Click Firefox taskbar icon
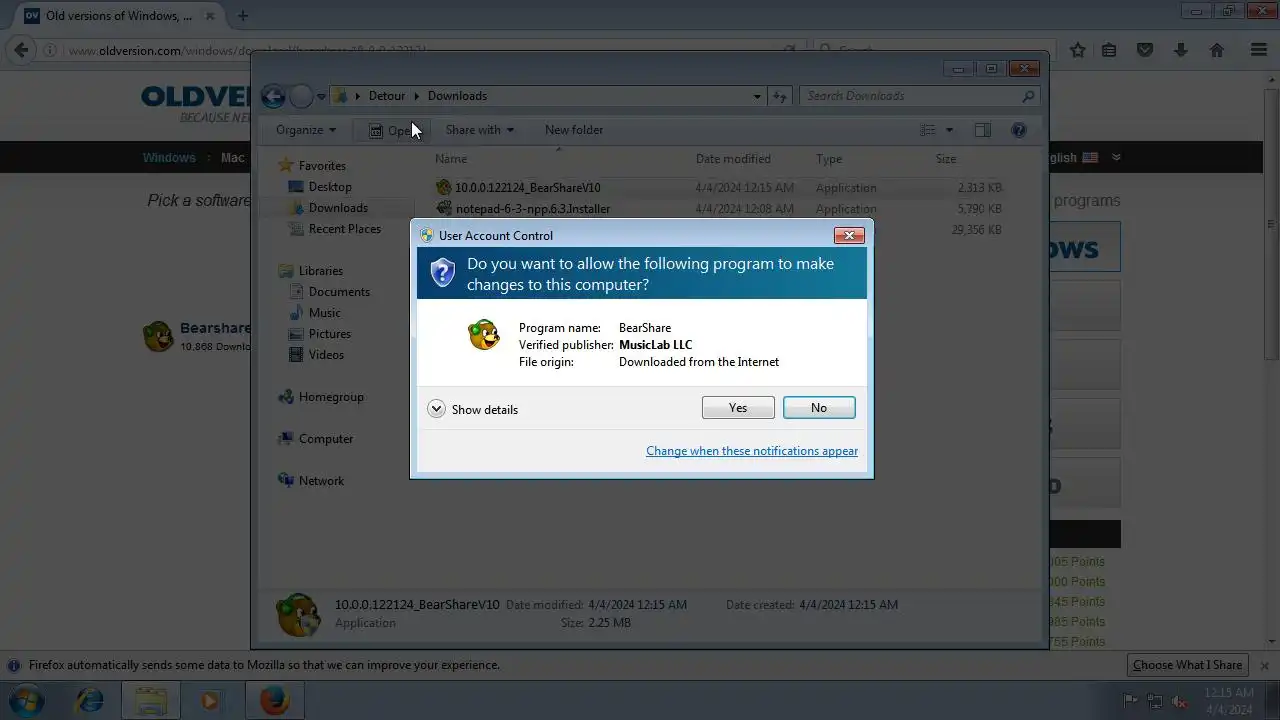1280x720 pixels. (x=274, y=700)
